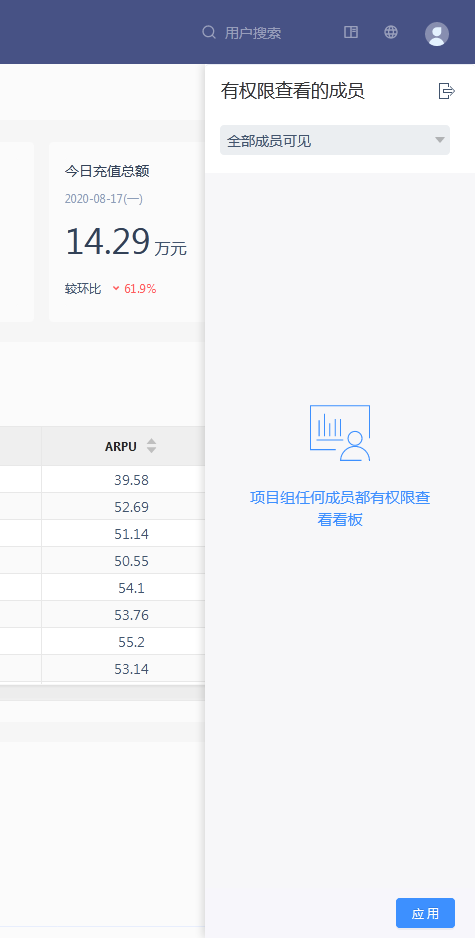The width and height of the screenshot is (475, 938).
Task: Expand visibility options via dropdown arrow
Action: point(440,140)
